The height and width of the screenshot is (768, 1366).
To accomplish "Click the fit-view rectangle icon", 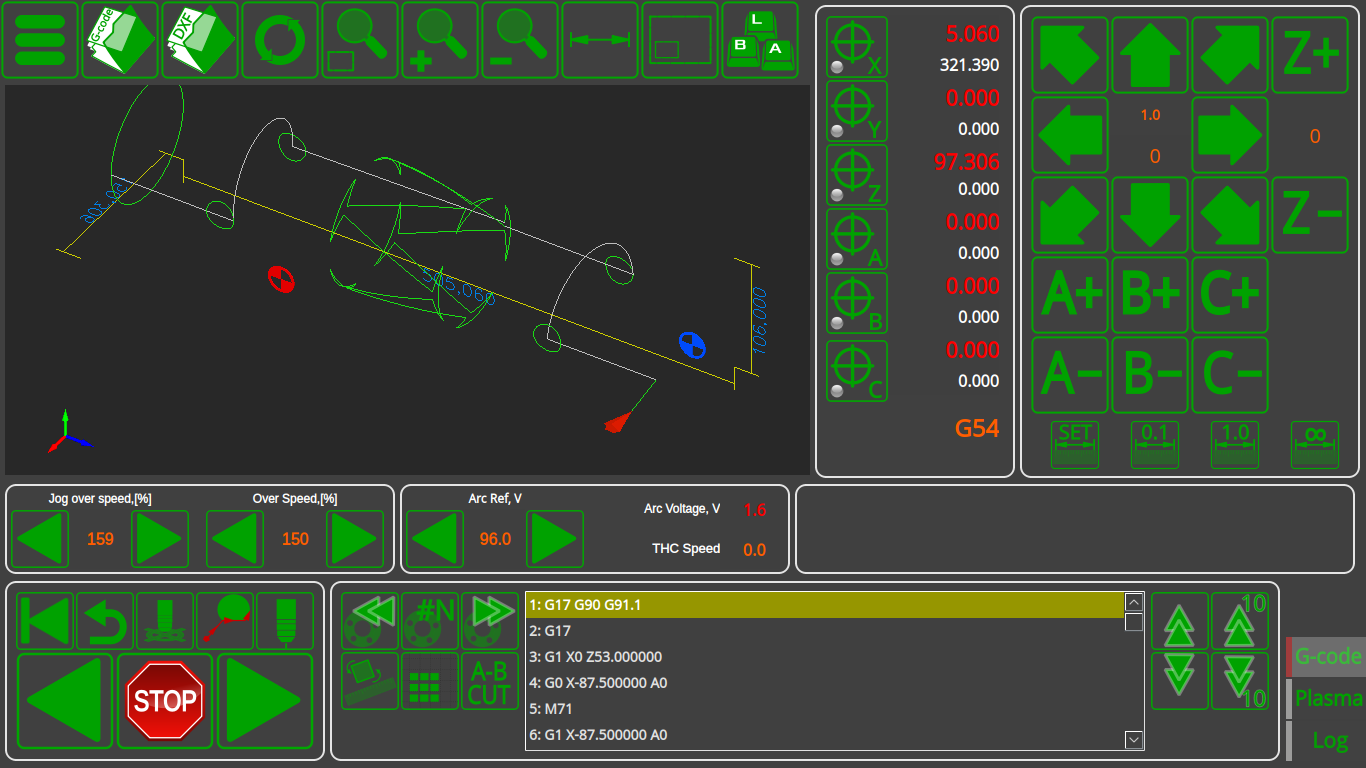I will (x=680, y=40).
